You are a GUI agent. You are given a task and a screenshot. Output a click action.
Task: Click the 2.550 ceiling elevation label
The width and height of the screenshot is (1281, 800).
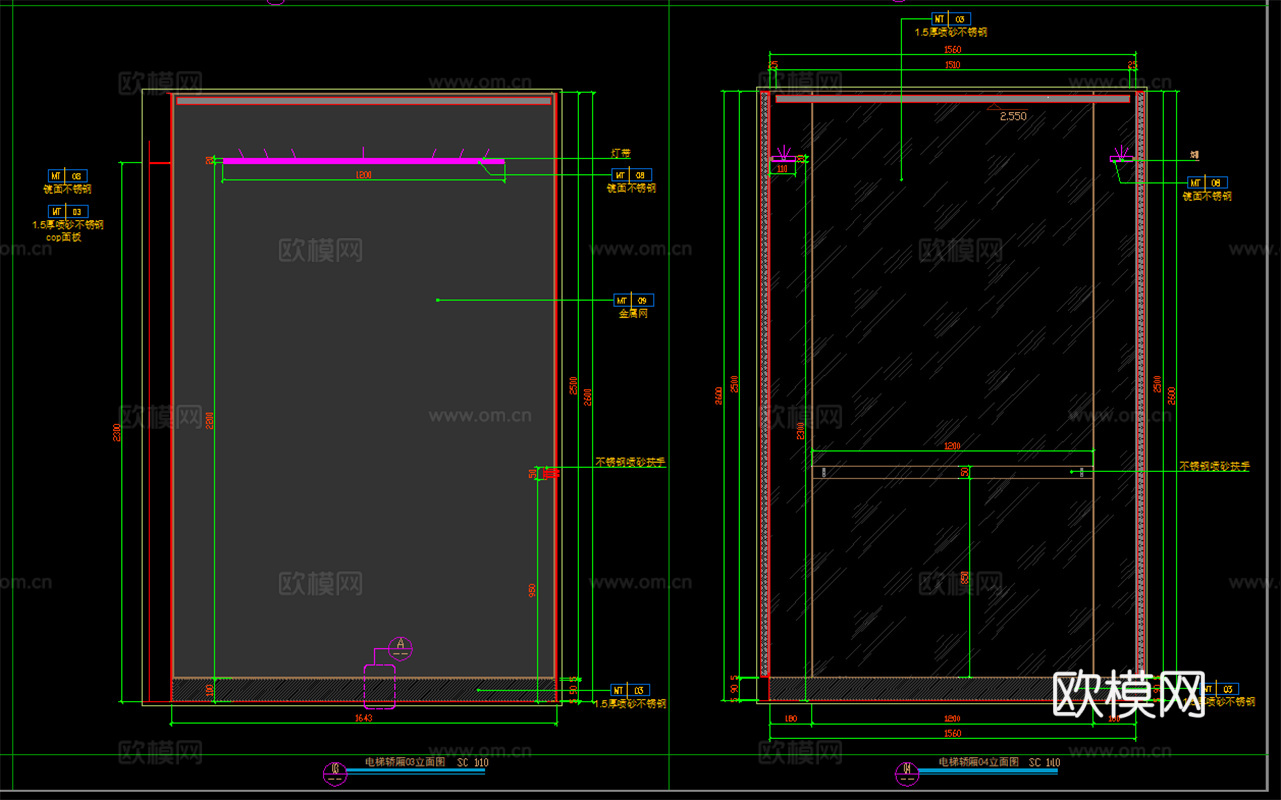tap(1013, 116)
